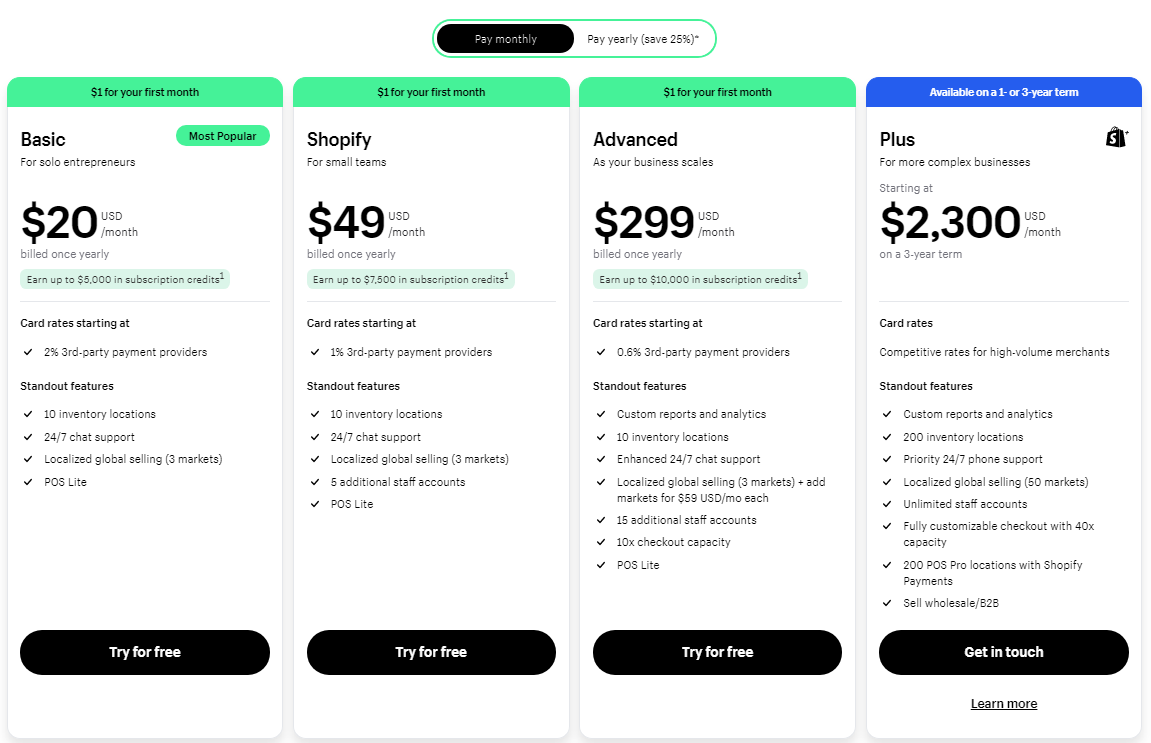Click Try for free on the Shopify plan
The height and width of the screenshot is (743, 1151).
click(431, 652)
